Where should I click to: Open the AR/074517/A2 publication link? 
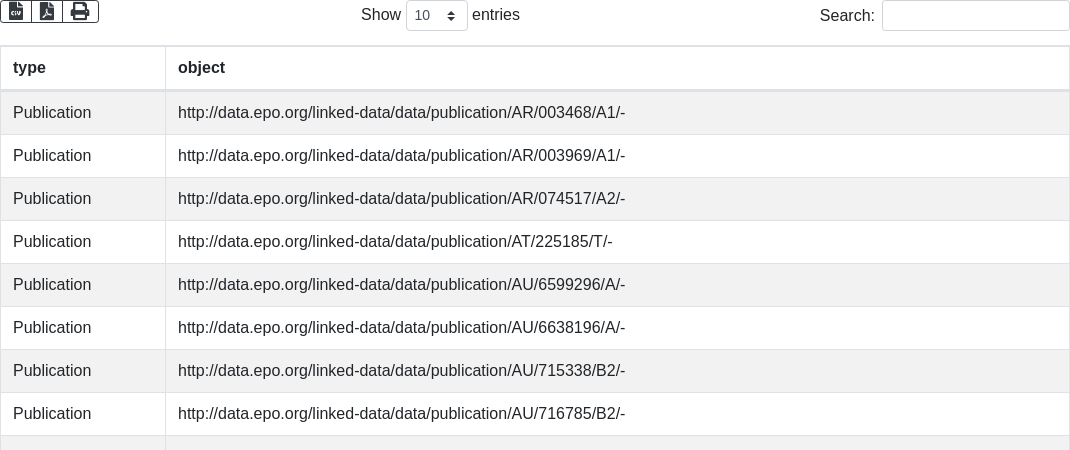point(401,199)
